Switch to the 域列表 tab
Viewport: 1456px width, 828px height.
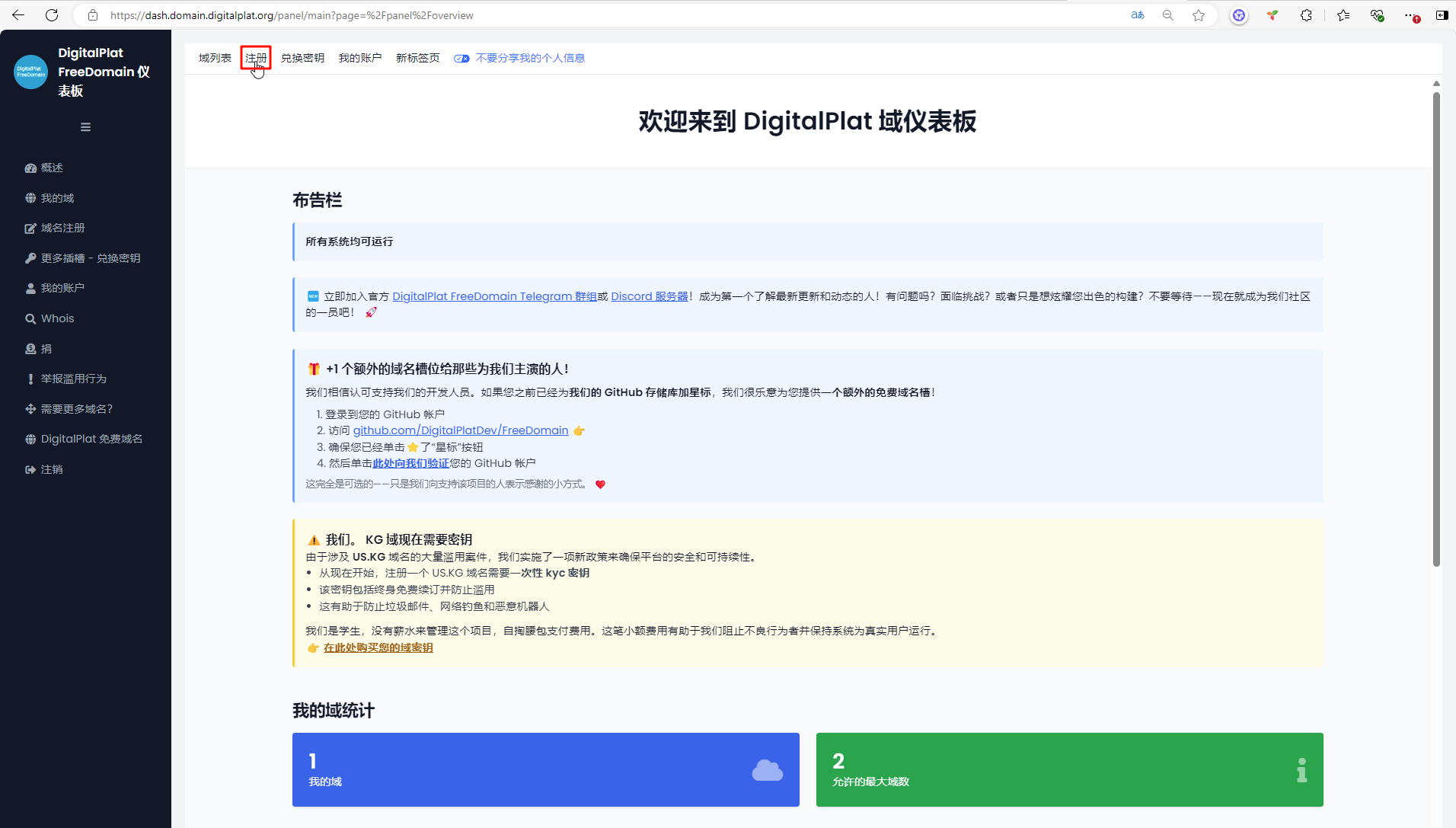pyautogui.click(x=215, y=58)
